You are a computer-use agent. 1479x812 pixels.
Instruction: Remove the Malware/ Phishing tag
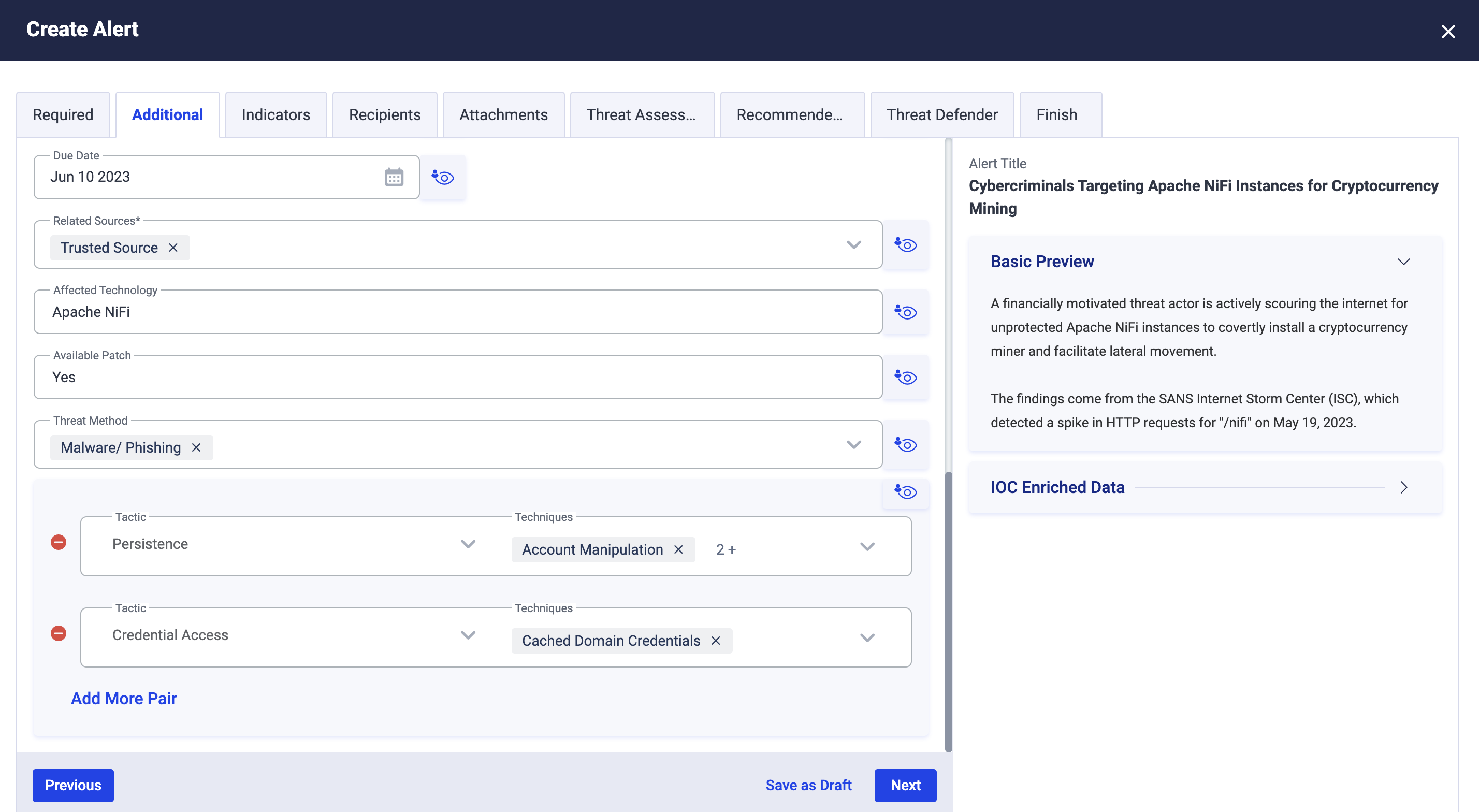coord(196,447)
